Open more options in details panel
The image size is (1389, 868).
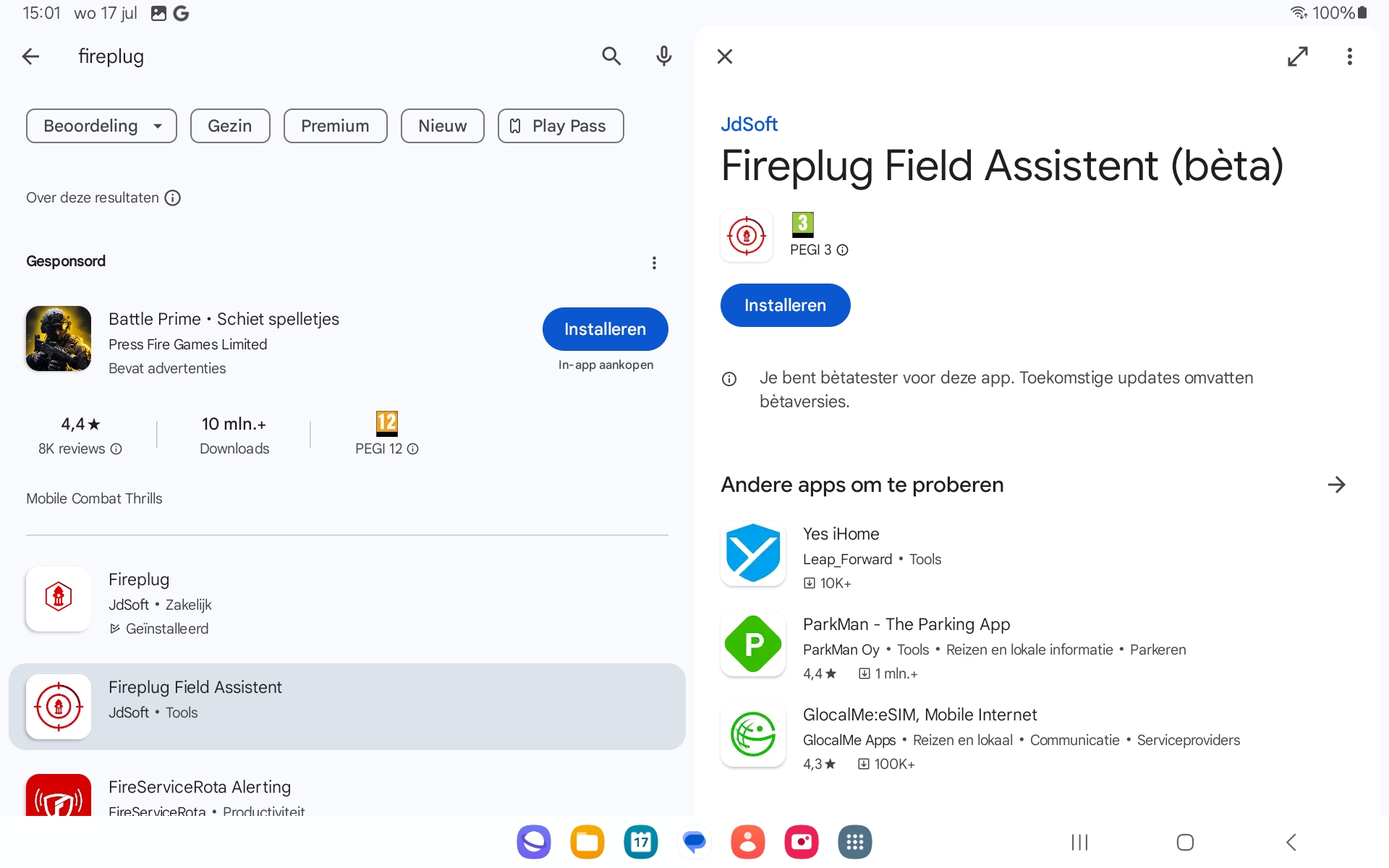click(1349, 56)
